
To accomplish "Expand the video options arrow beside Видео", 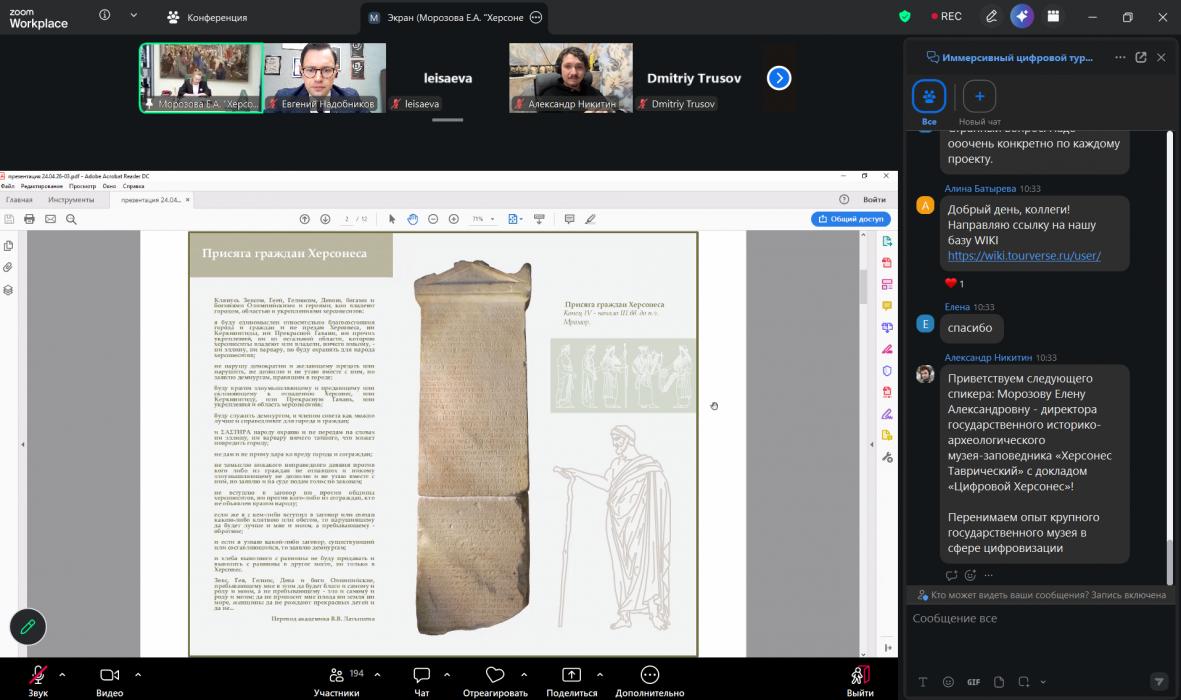I will (x=138, y=674).
